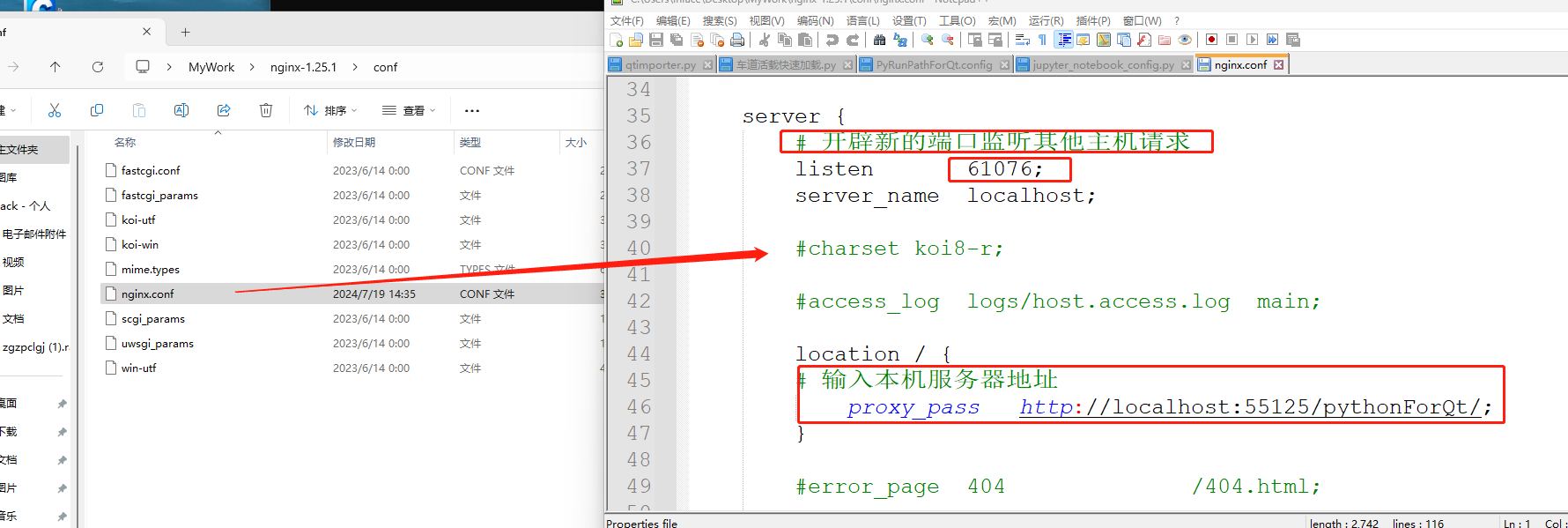
Task: Open the Function List icon
Action: click(x=1144, y=40)
